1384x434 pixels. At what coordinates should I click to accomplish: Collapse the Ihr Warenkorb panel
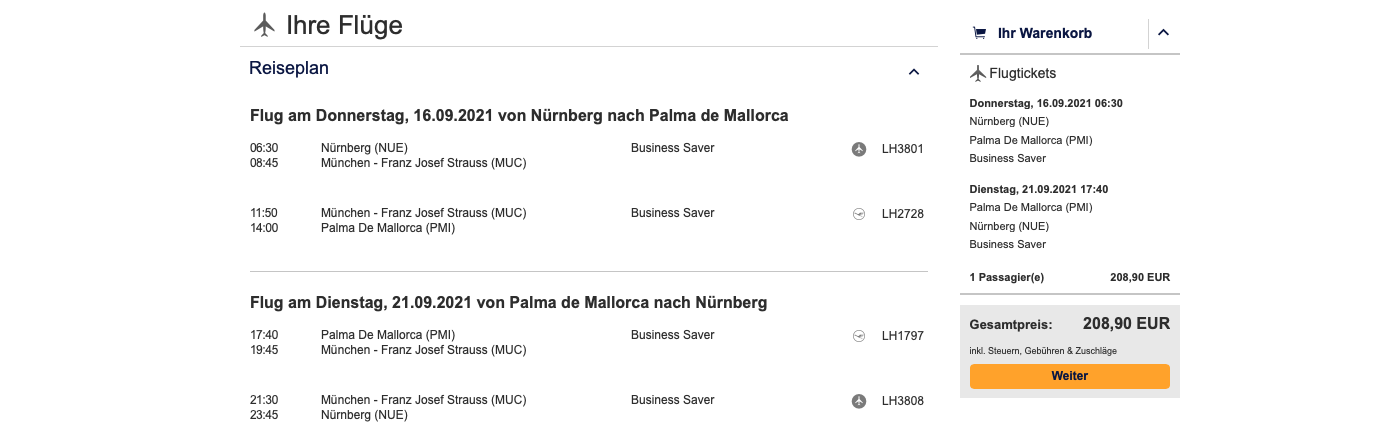(1163, 33)
